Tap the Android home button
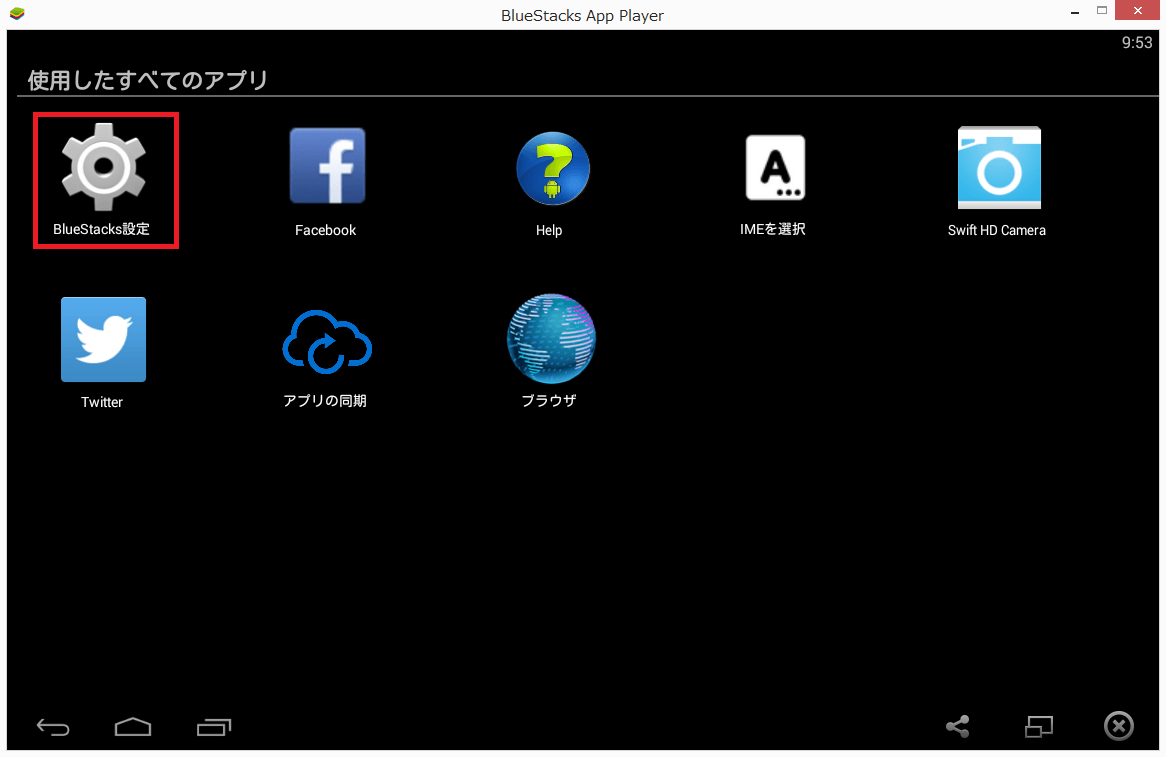Screen dimensions: 1166x757 tap(133, 727)
